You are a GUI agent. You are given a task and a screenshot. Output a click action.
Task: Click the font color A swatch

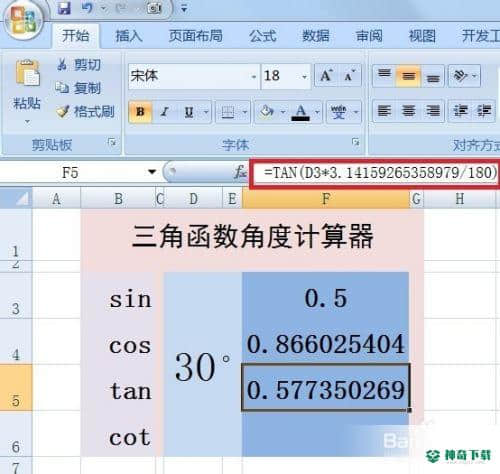pyautogui.click(x=301, y=112)
